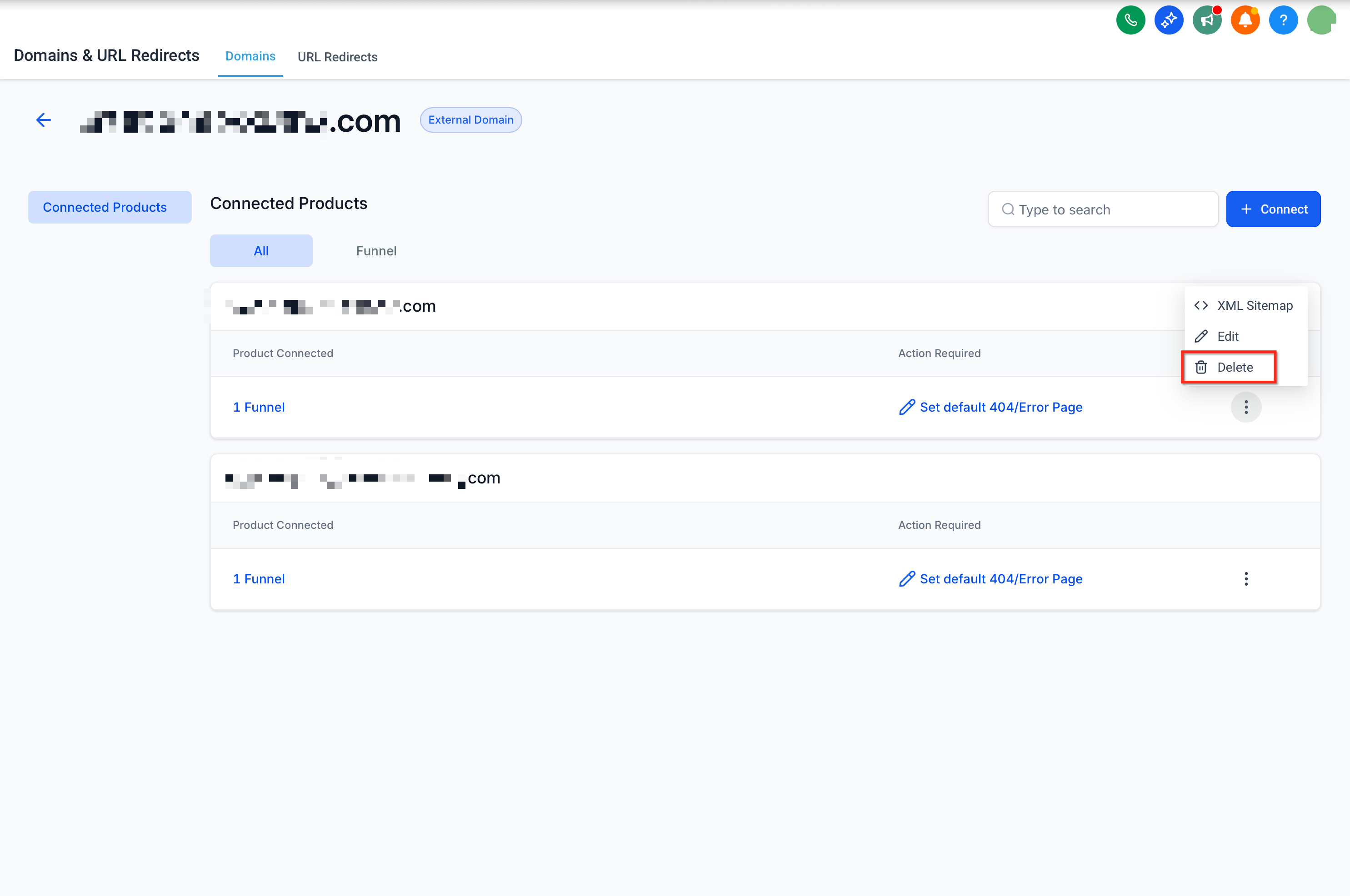Select the Funnel filter tab

pyautogui.click(x=376, y=251)
